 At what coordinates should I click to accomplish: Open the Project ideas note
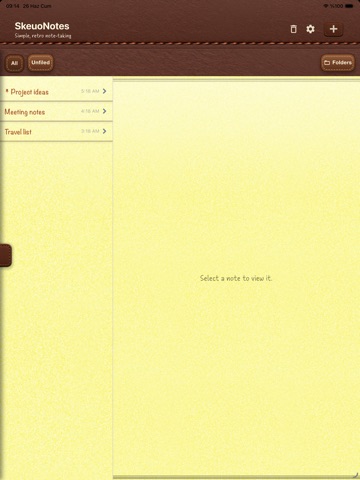click(x=56, y=91)
